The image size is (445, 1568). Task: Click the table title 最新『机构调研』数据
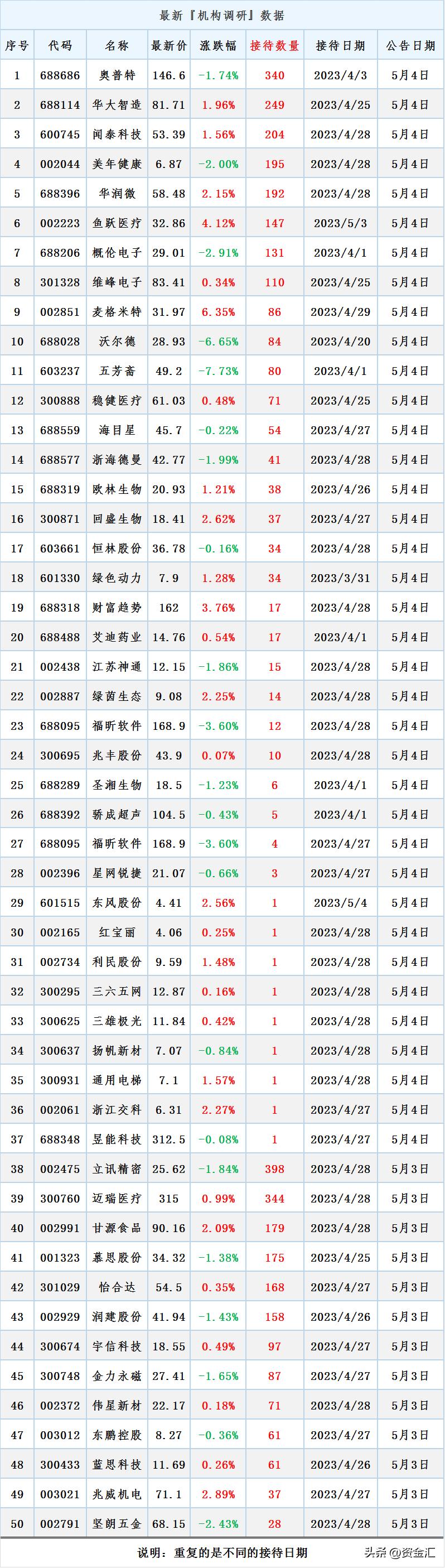[222, 15]
